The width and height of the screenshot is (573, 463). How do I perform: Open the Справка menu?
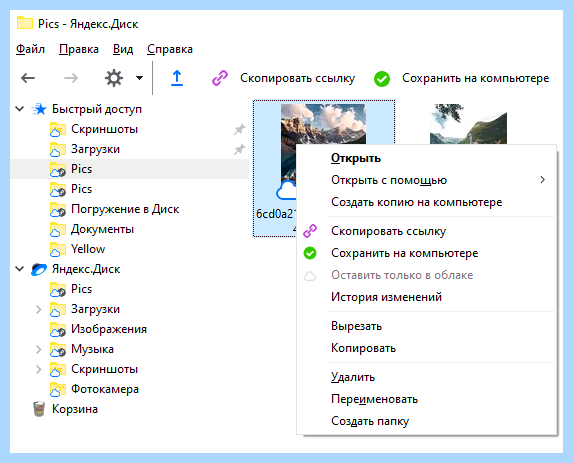click(170, 49)
